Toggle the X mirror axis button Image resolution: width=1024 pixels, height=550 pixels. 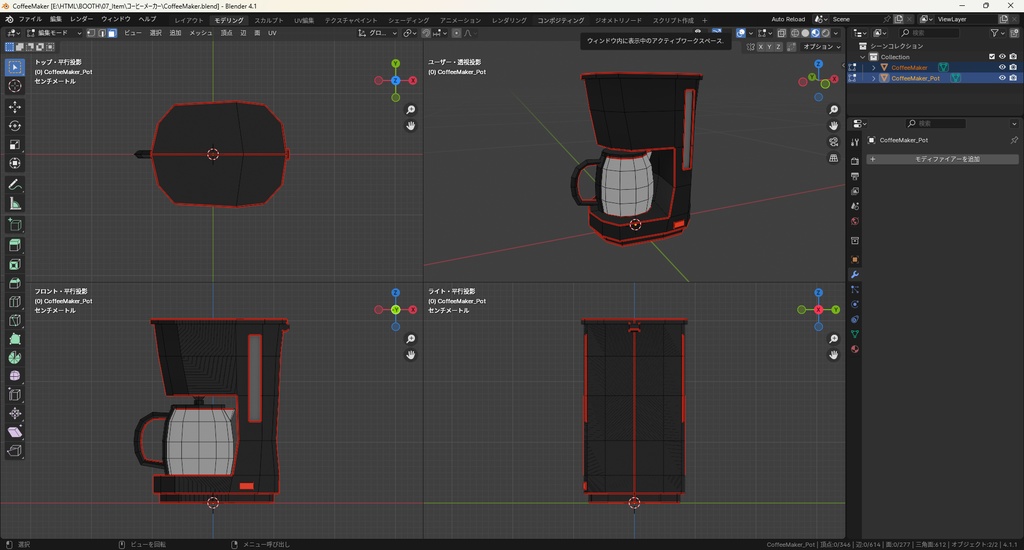point(762,47)
